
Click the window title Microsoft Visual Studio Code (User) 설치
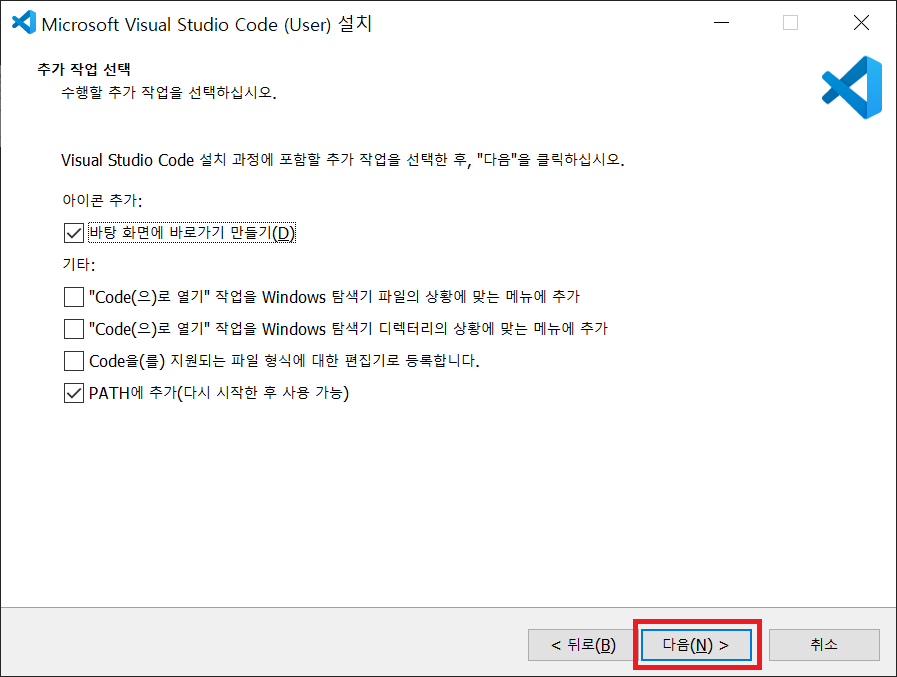[x=207, y=24]
